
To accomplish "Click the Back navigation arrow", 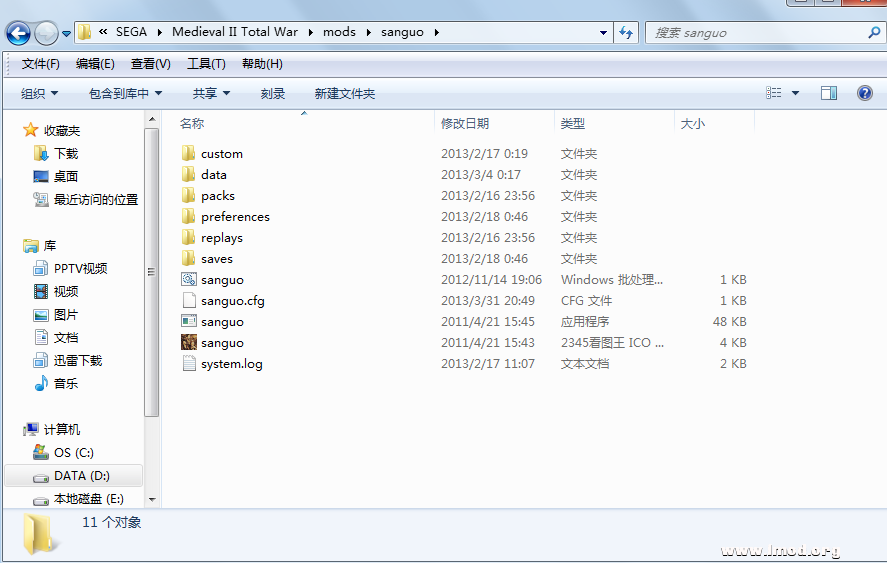I will 18,33.
